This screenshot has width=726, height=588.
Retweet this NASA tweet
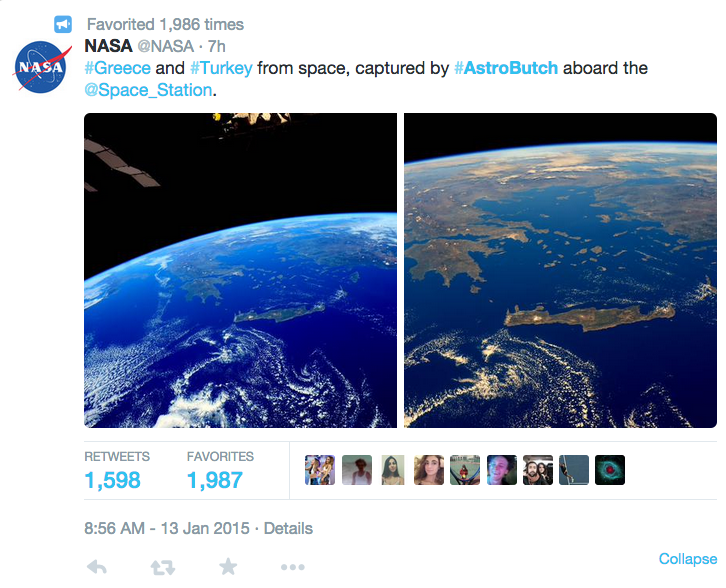163,567
